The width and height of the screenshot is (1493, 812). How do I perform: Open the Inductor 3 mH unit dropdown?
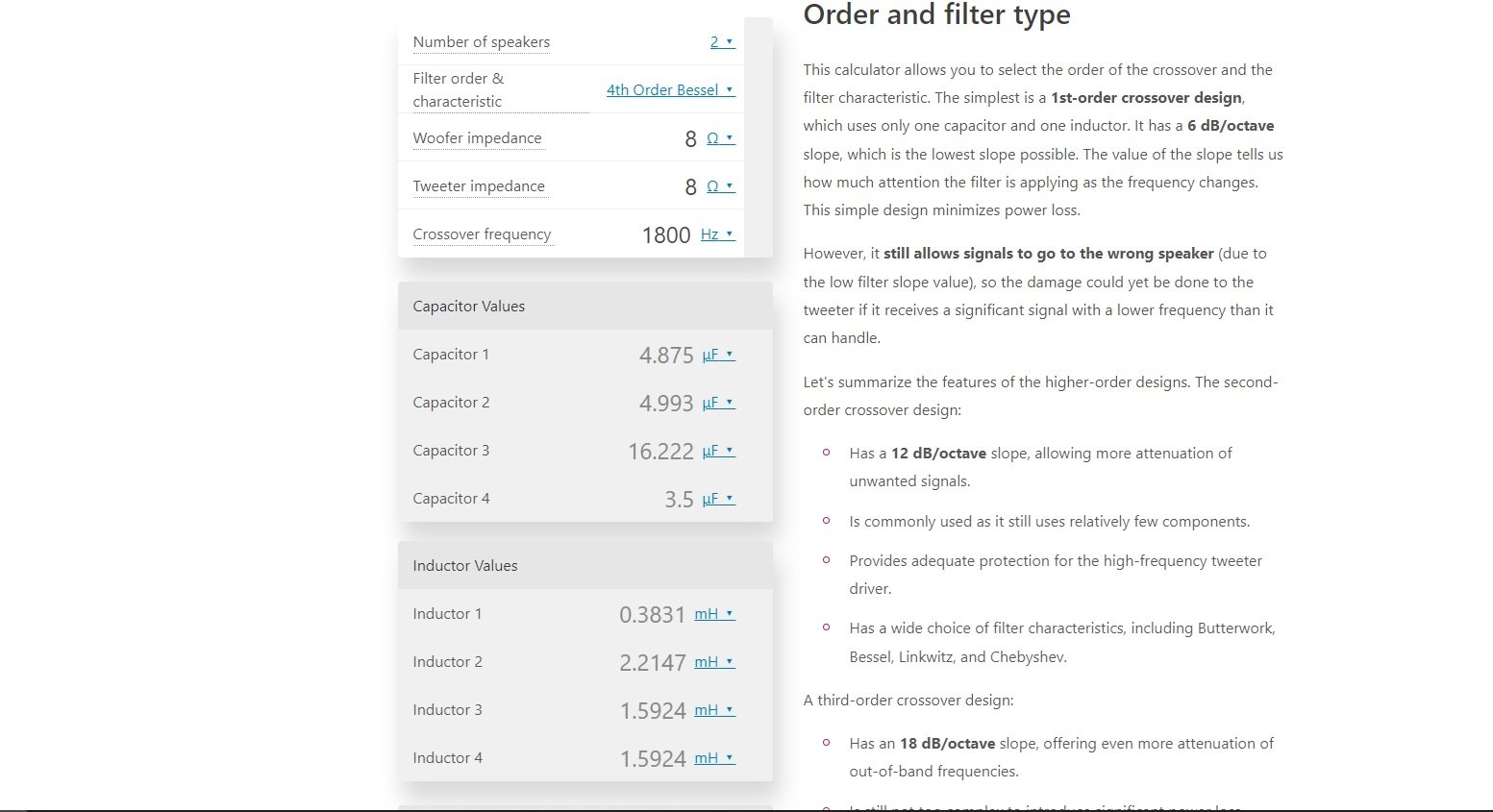714,710
